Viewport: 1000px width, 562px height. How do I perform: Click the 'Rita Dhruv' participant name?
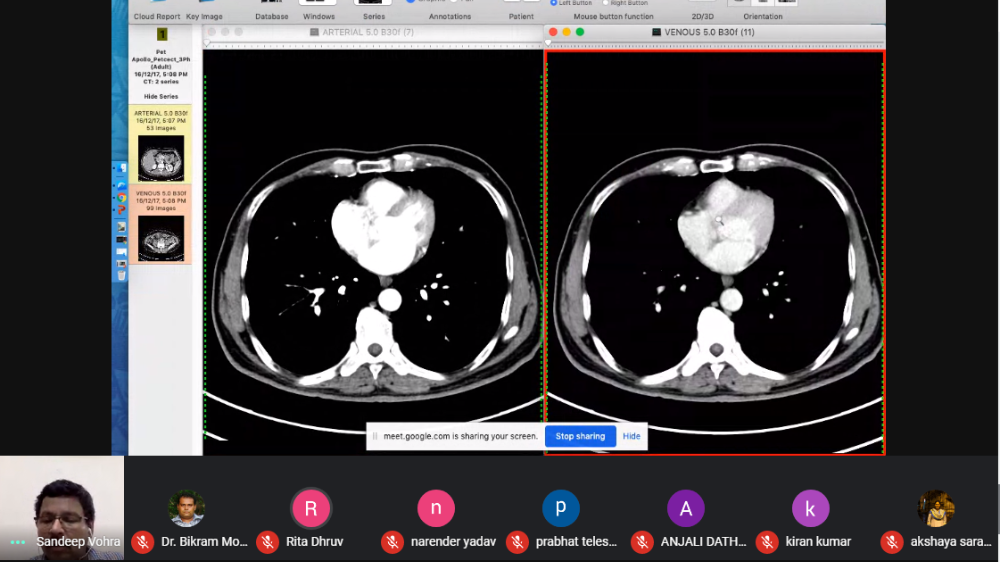[314, 542]
